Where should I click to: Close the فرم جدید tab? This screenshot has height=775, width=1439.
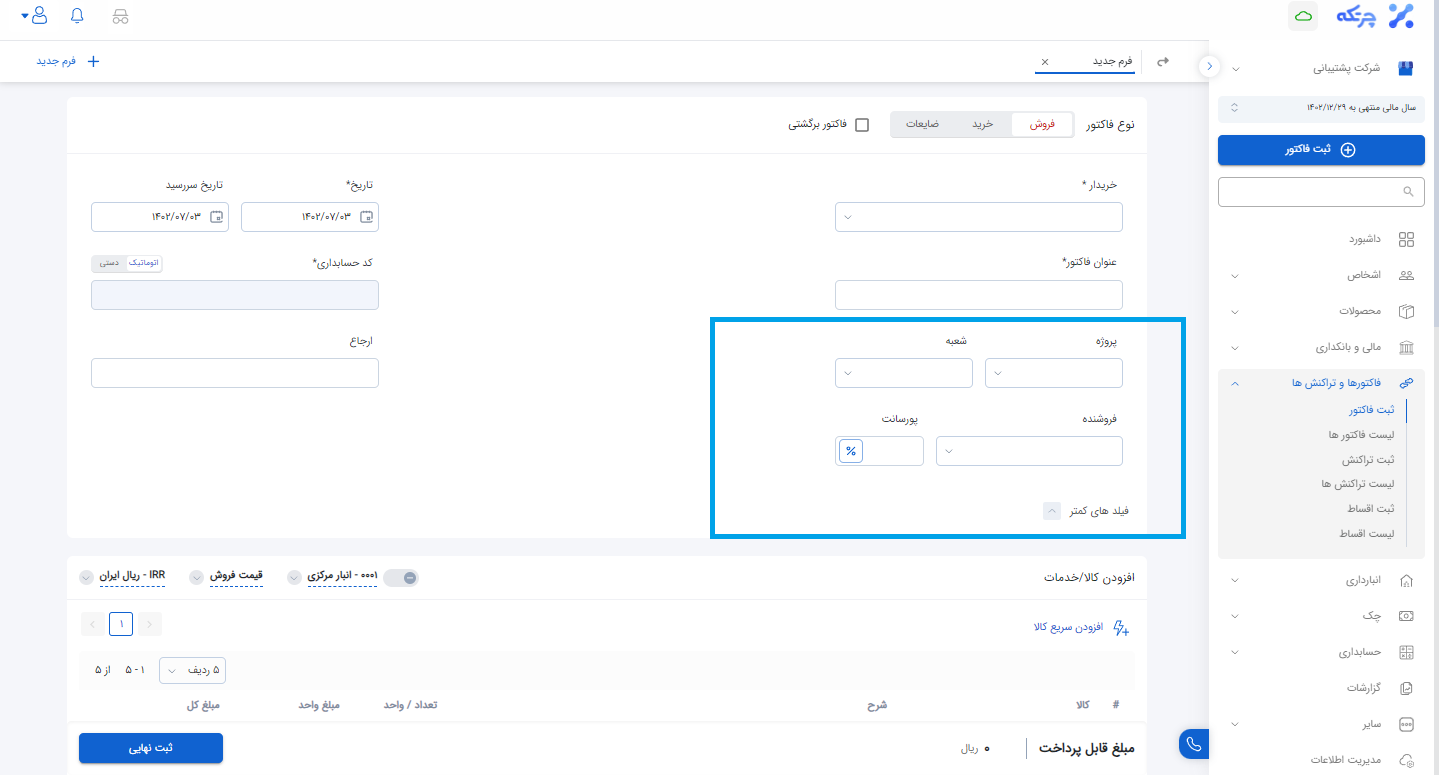[x=1045, y=62]
